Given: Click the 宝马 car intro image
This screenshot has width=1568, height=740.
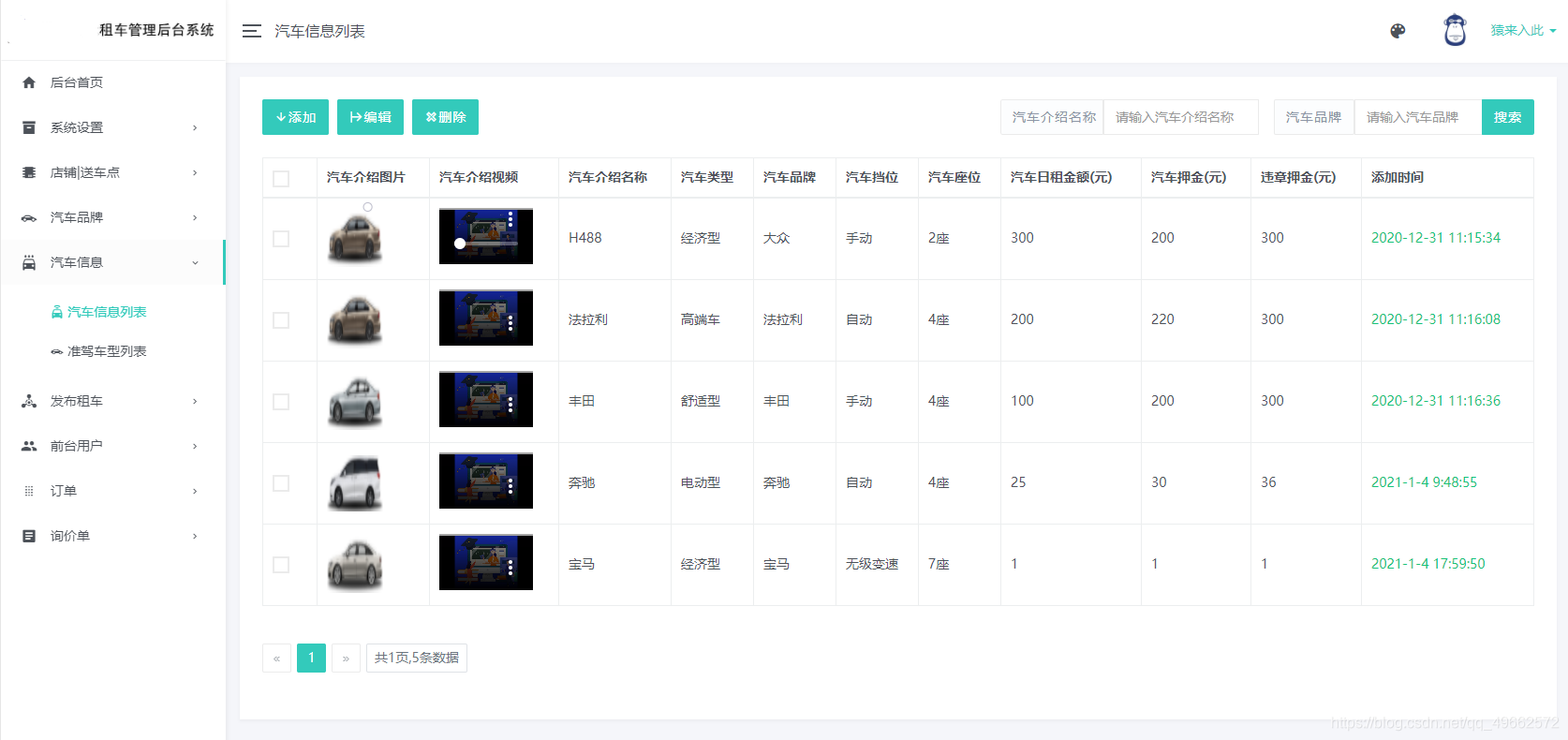Looking at the screenshot, I should pyautogui.click(x=355, y=564).
